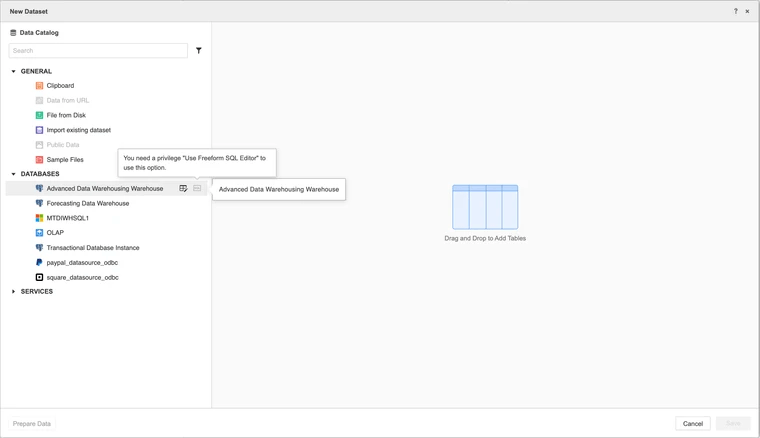The height and width of the screenshot is (438, 760).
Task: Click the edit icon on Advanced Data Warehousing Warehouse
Action: pyautogui.click(x=183, y=188)
